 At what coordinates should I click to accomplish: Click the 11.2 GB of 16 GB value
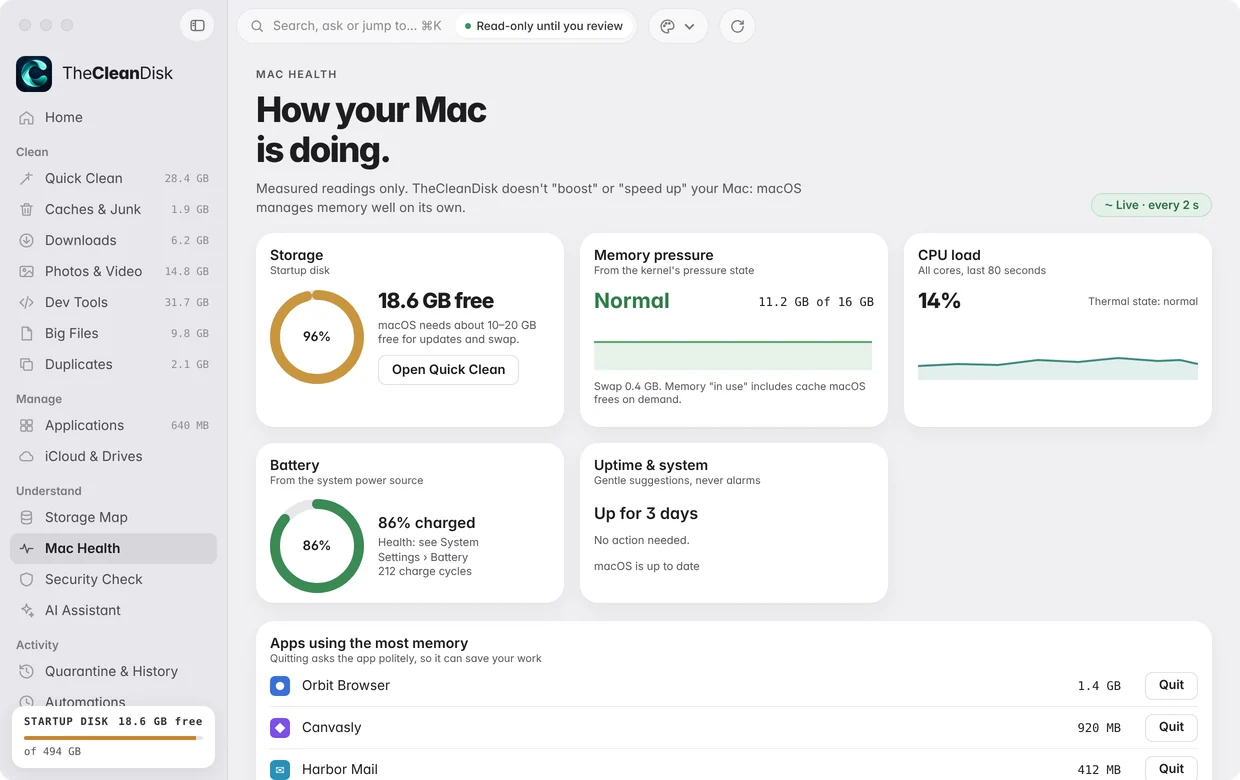[x=816, y=302]
